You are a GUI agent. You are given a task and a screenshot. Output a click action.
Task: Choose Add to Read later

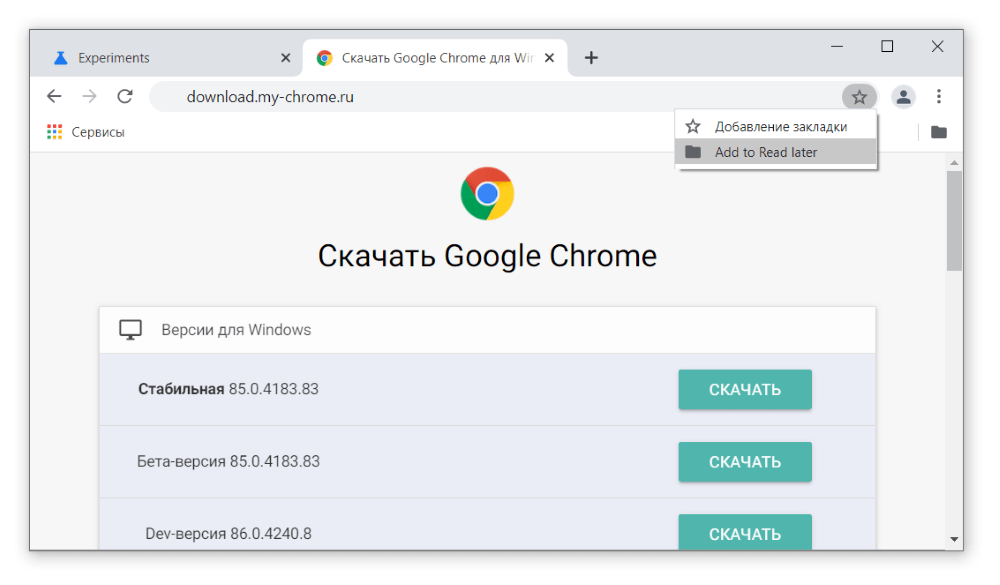pyautogui.click(x=776, y=152)
